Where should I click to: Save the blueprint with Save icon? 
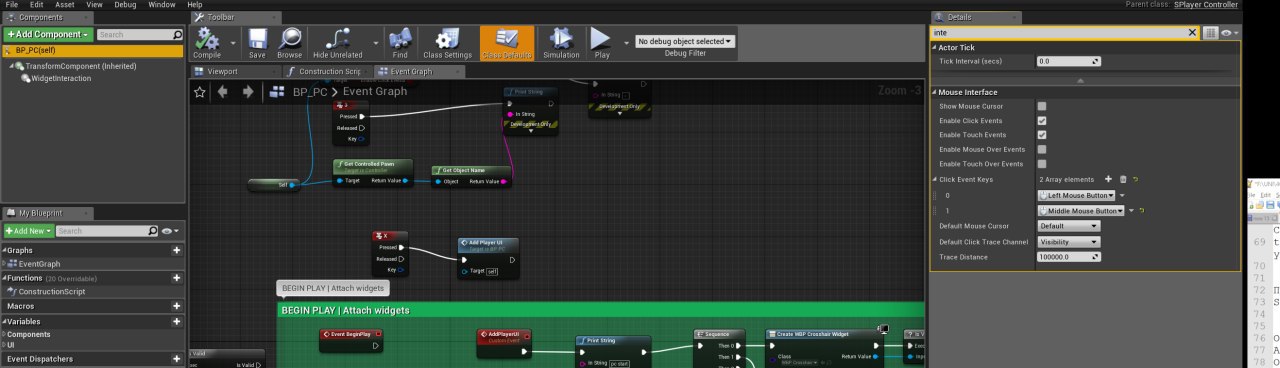pos(257,42)
